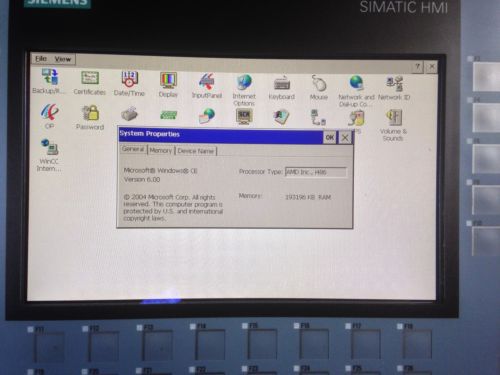Select the General tab
This screenshot has width=500, height=375.
click(133, 149)
